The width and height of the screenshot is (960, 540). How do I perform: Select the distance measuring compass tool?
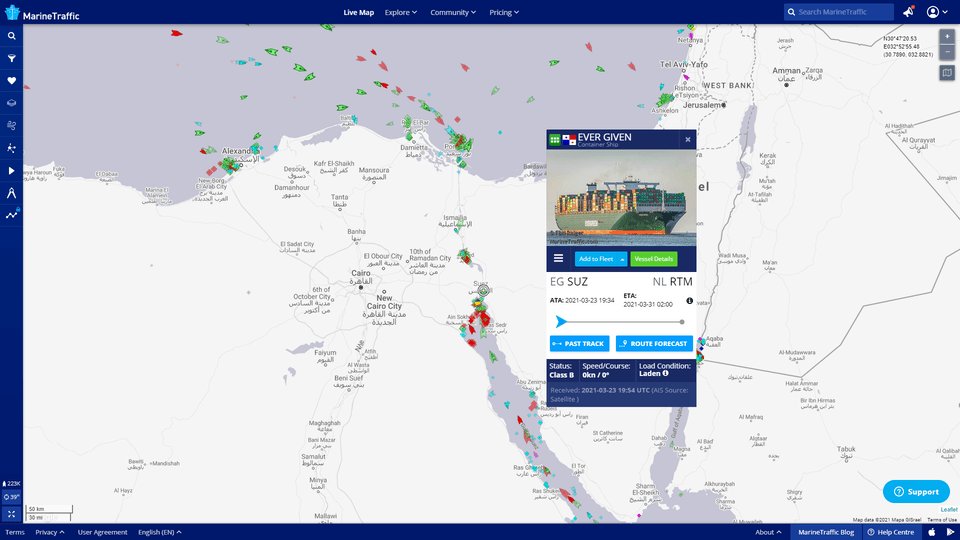tap(11, 193)
